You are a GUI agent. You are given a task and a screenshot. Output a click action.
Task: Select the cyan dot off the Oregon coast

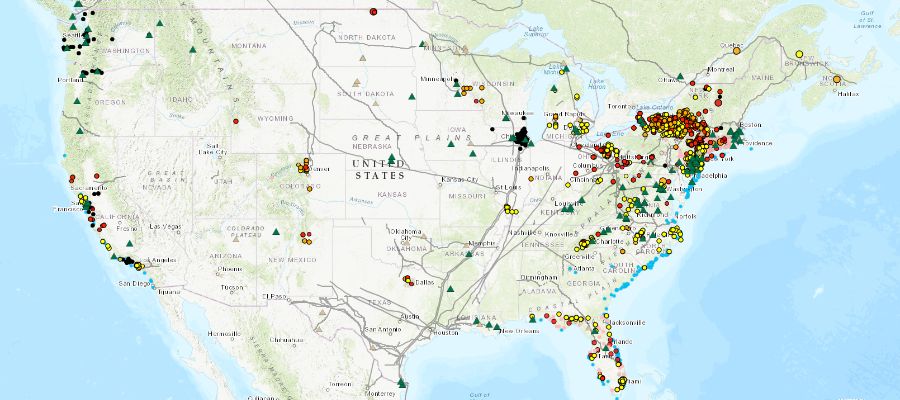click(64, 156)
